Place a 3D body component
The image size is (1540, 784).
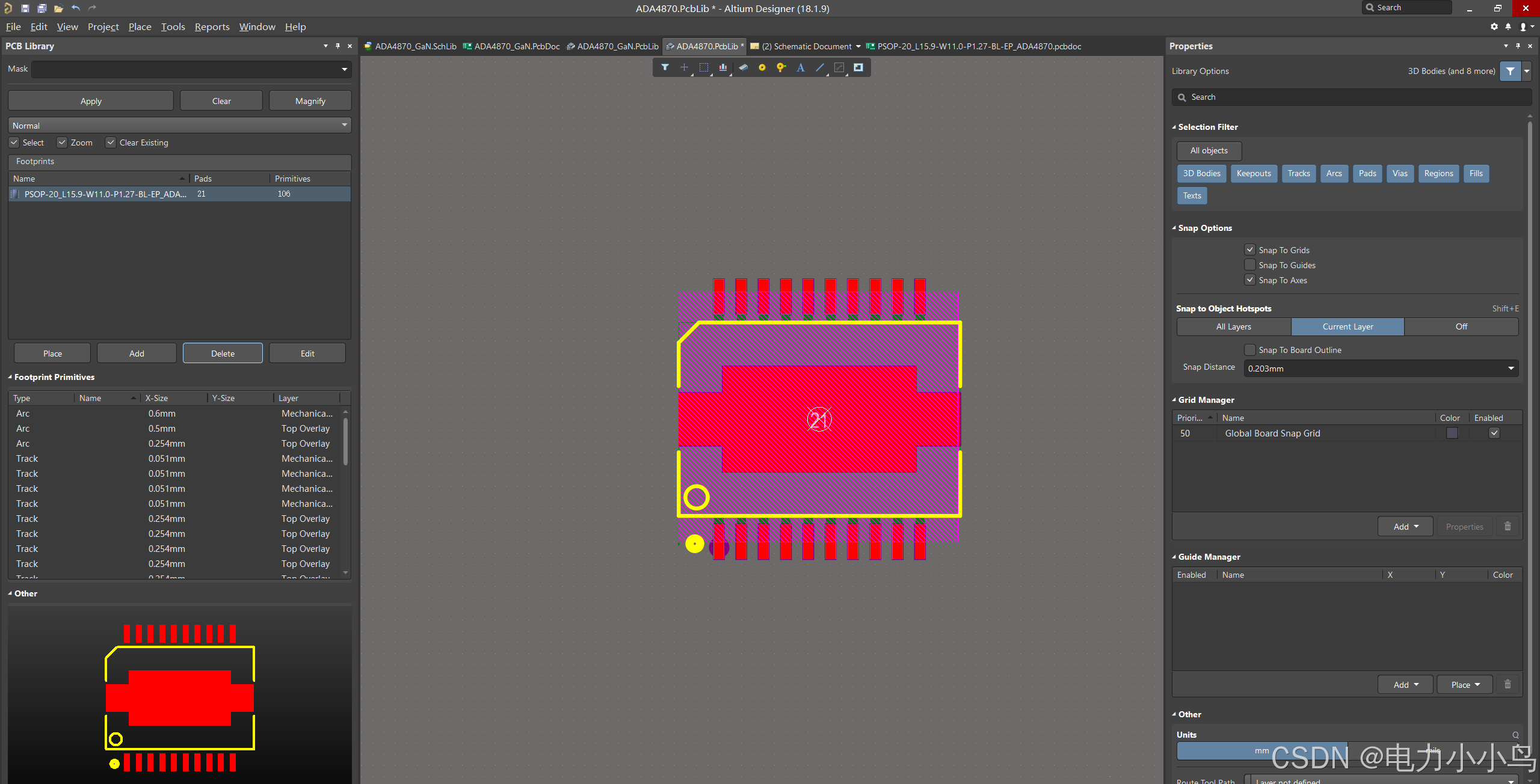coord(743,67)
